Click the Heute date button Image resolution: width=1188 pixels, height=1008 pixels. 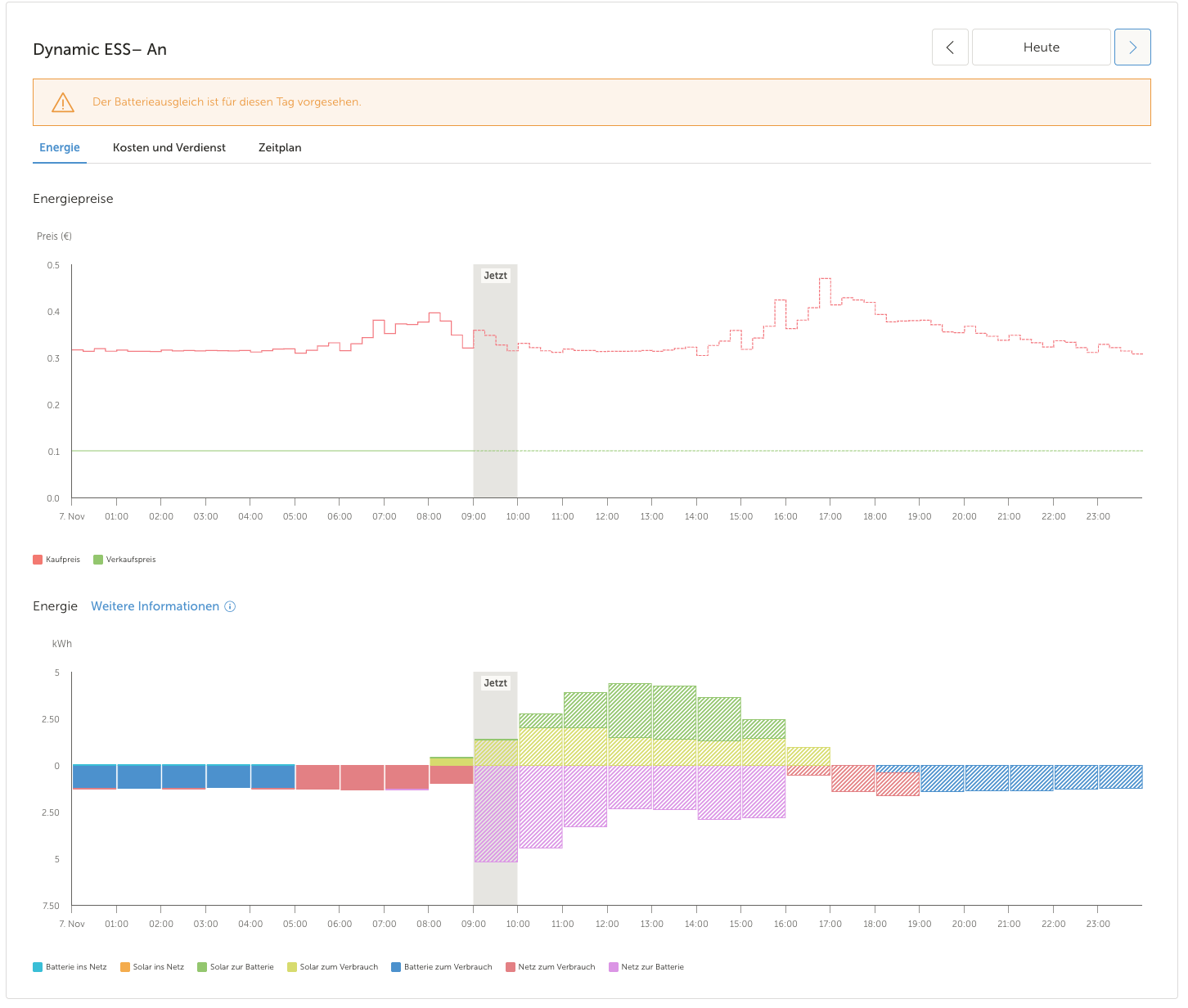[1041, 47]
